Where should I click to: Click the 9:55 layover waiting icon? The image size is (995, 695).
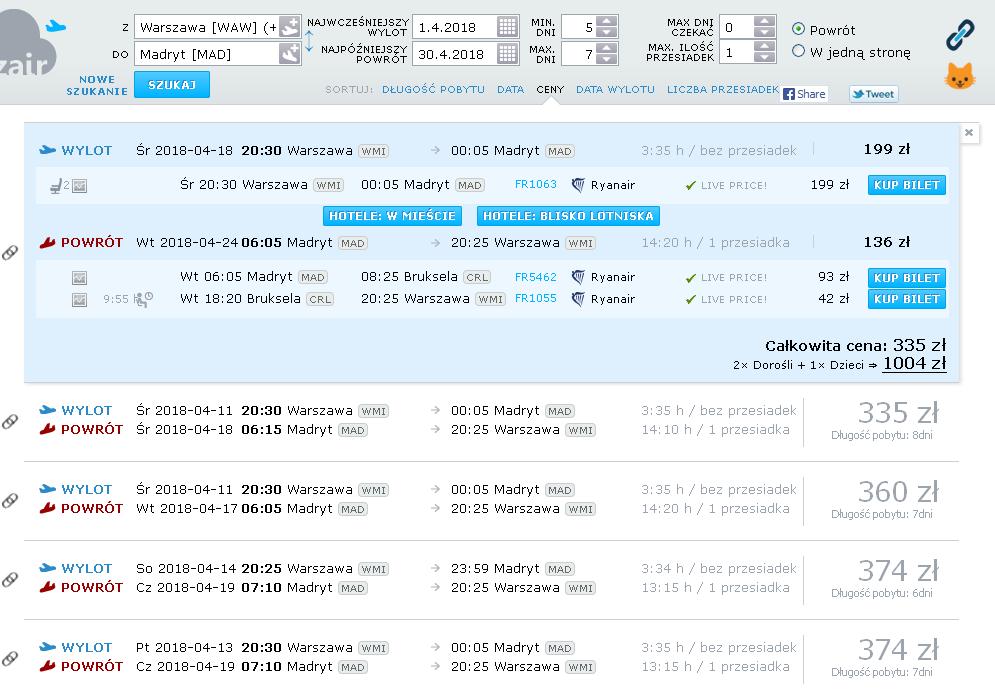click(143, 299)
